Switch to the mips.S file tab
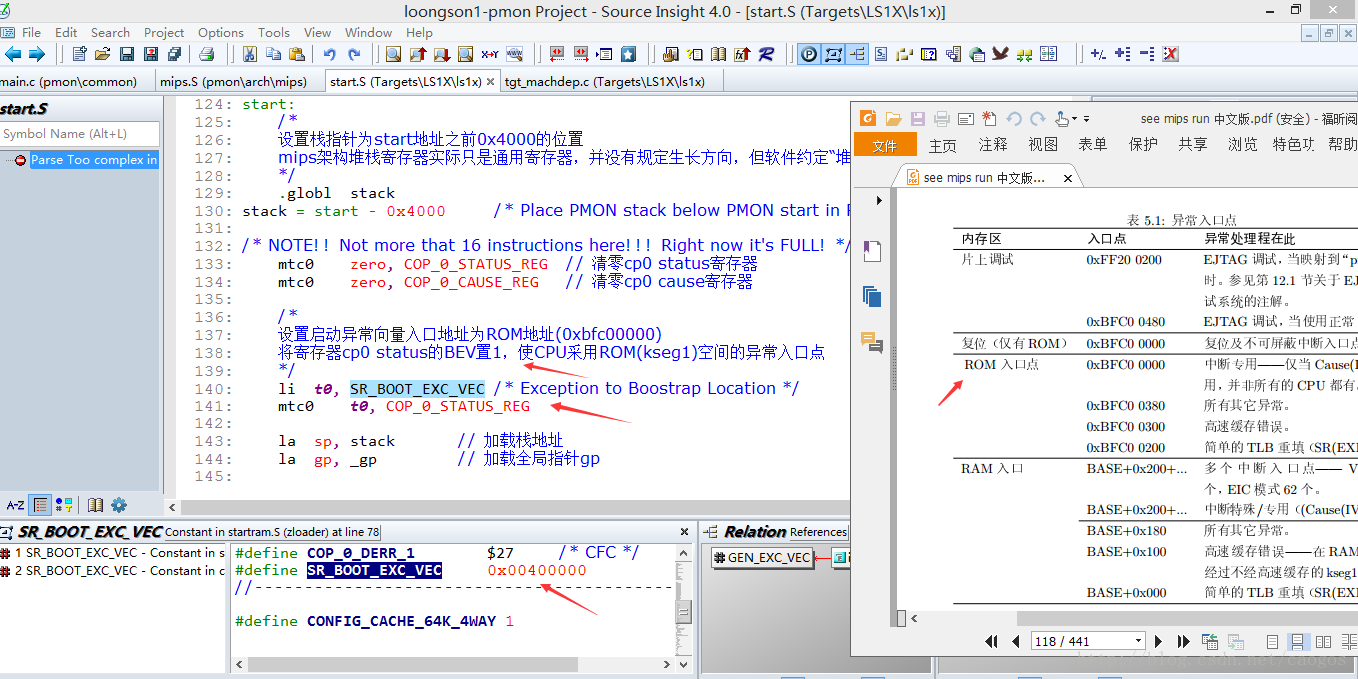Image resolution: width=1358 pixels, height=679 pixels. (x=239, y=81)
